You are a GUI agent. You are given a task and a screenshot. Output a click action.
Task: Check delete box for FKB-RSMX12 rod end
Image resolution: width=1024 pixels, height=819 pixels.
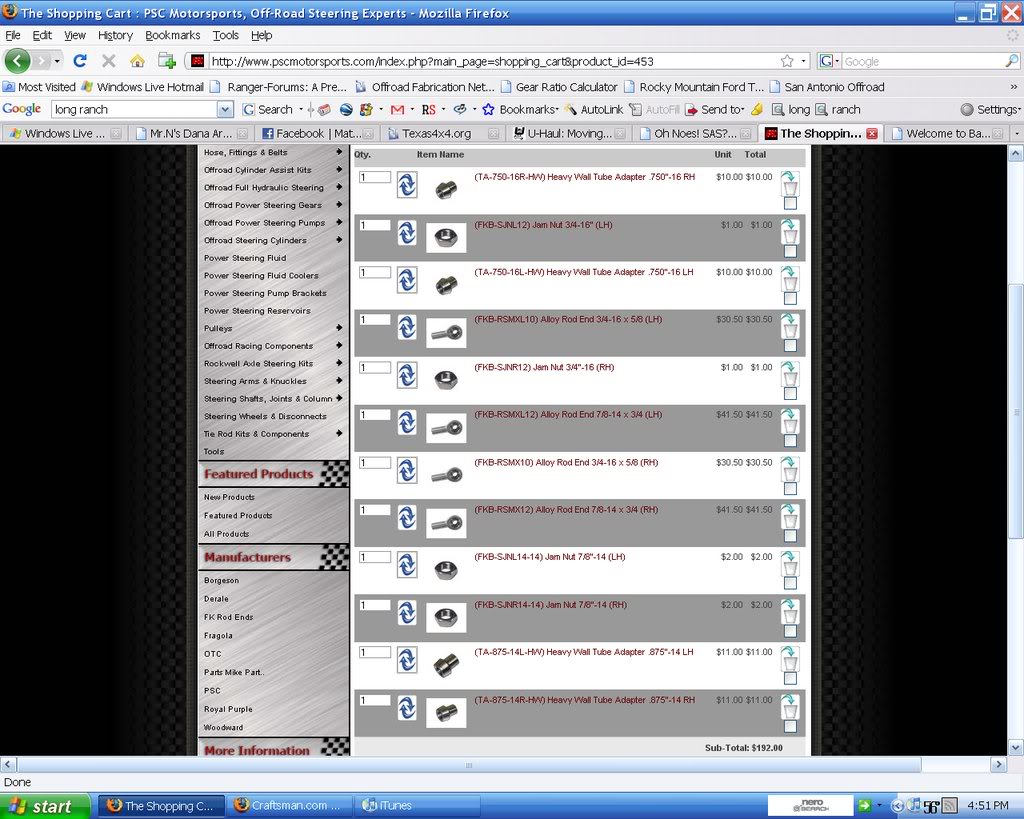click(790, 536)
